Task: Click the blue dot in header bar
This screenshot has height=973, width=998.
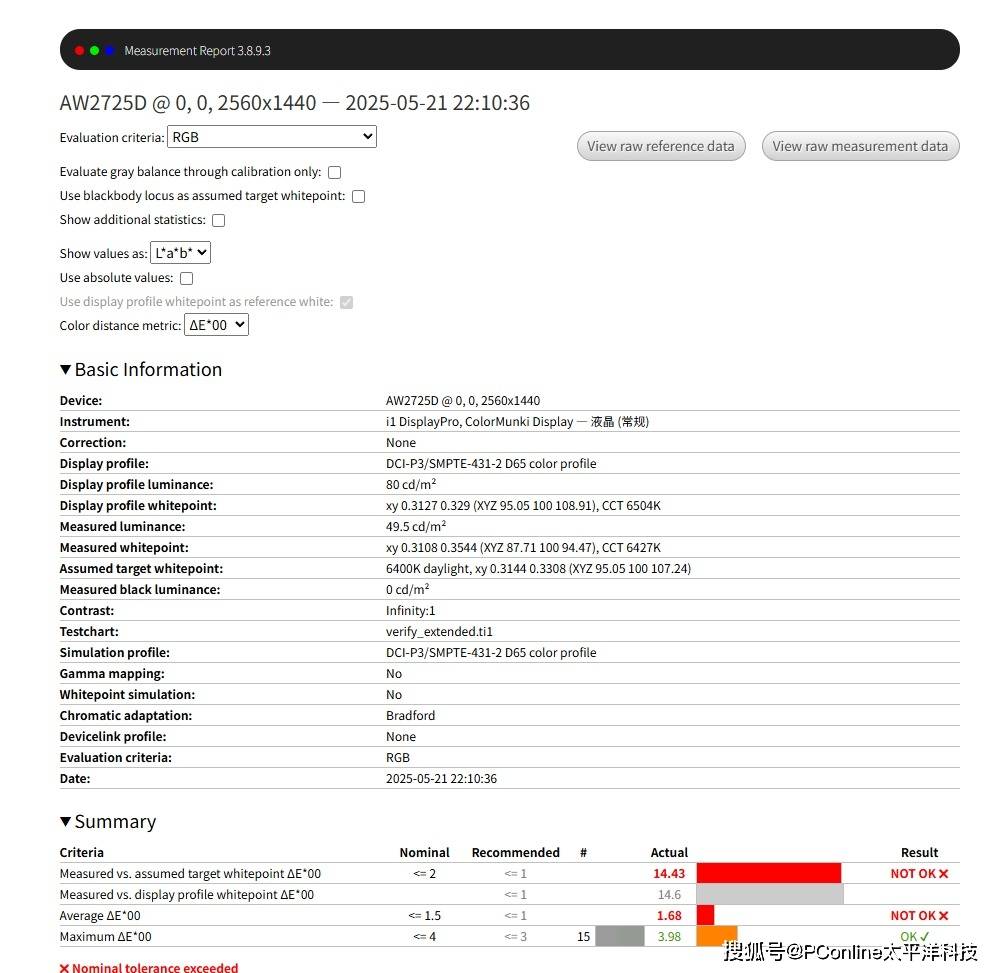Action: click(x=109, y=50)
